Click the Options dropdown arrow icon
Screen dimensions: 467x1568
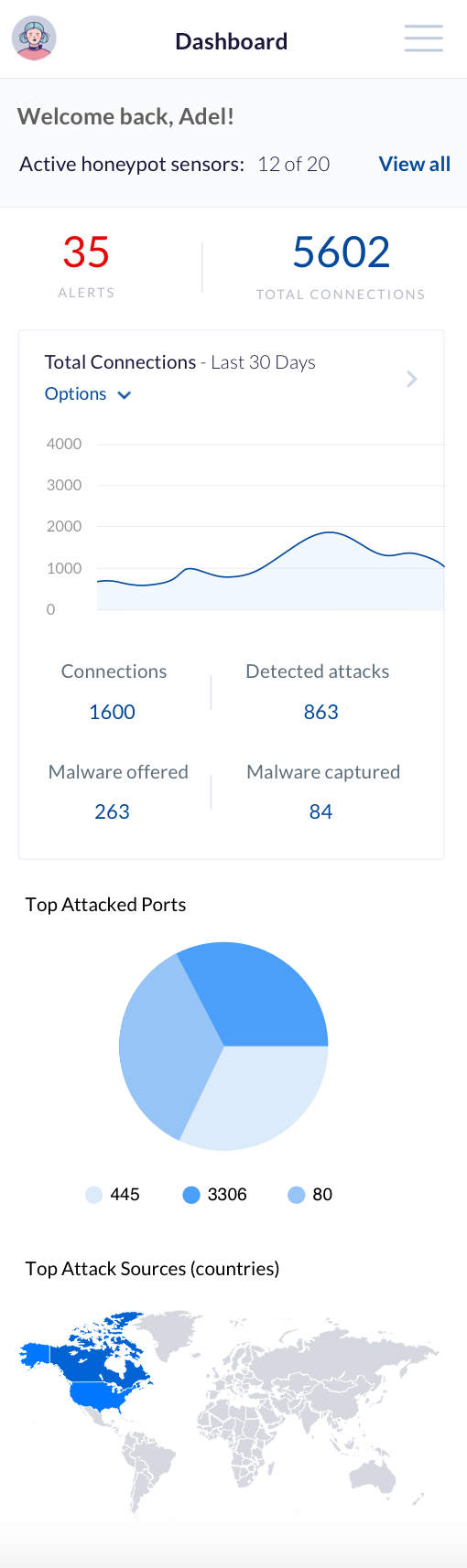(x=125, y=395)
